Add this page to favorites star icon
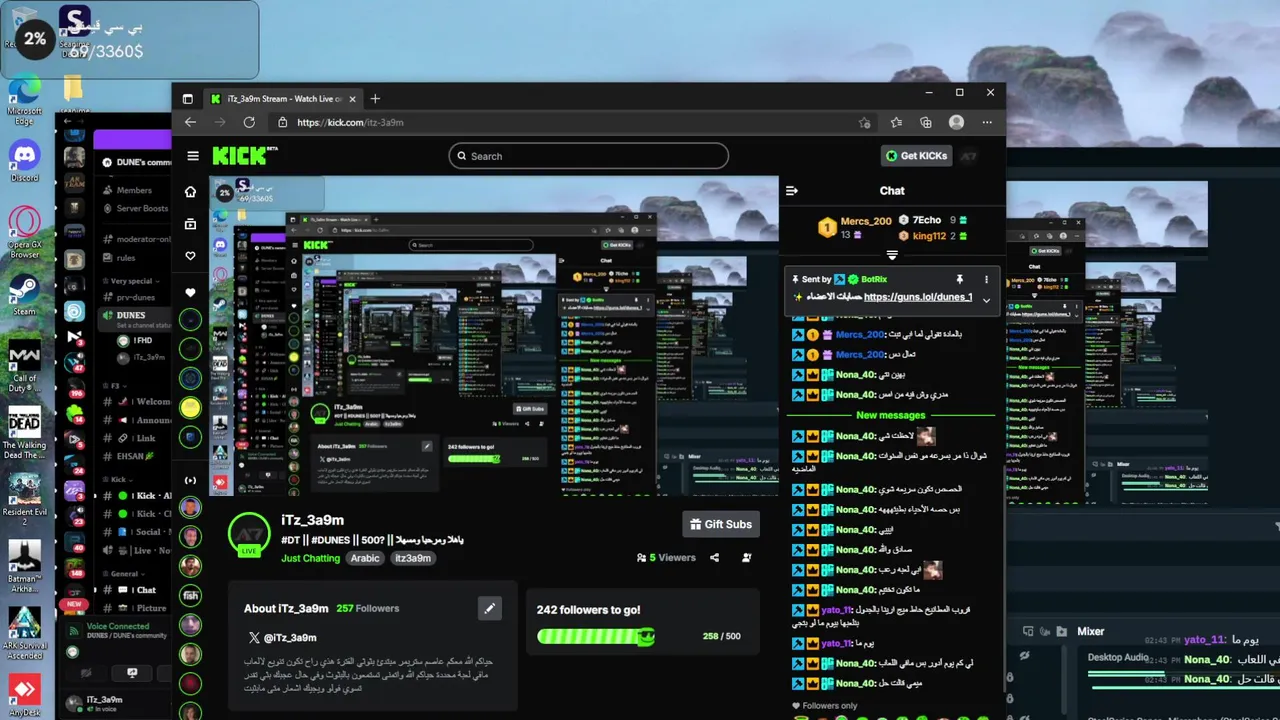 click(864, 122)
